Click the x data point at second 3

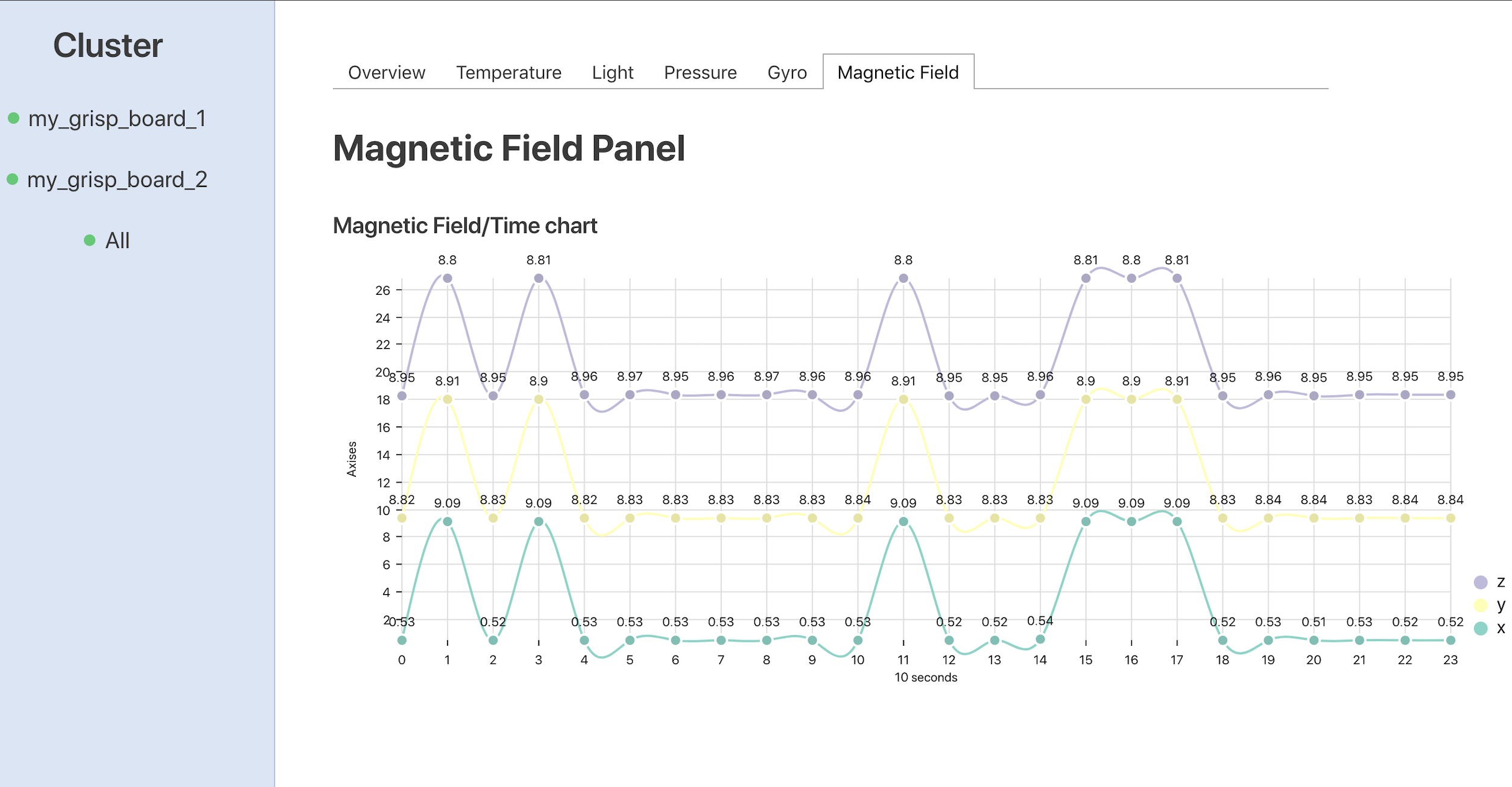coord(539,522)
